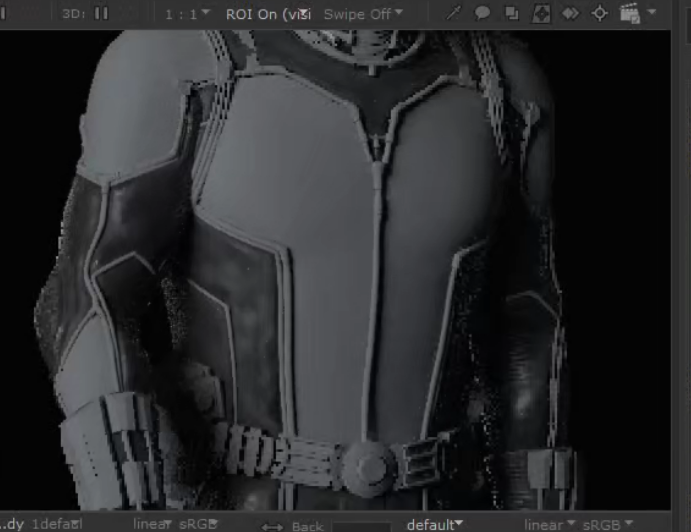Click the empty field after Back

[x=362, y=526]
